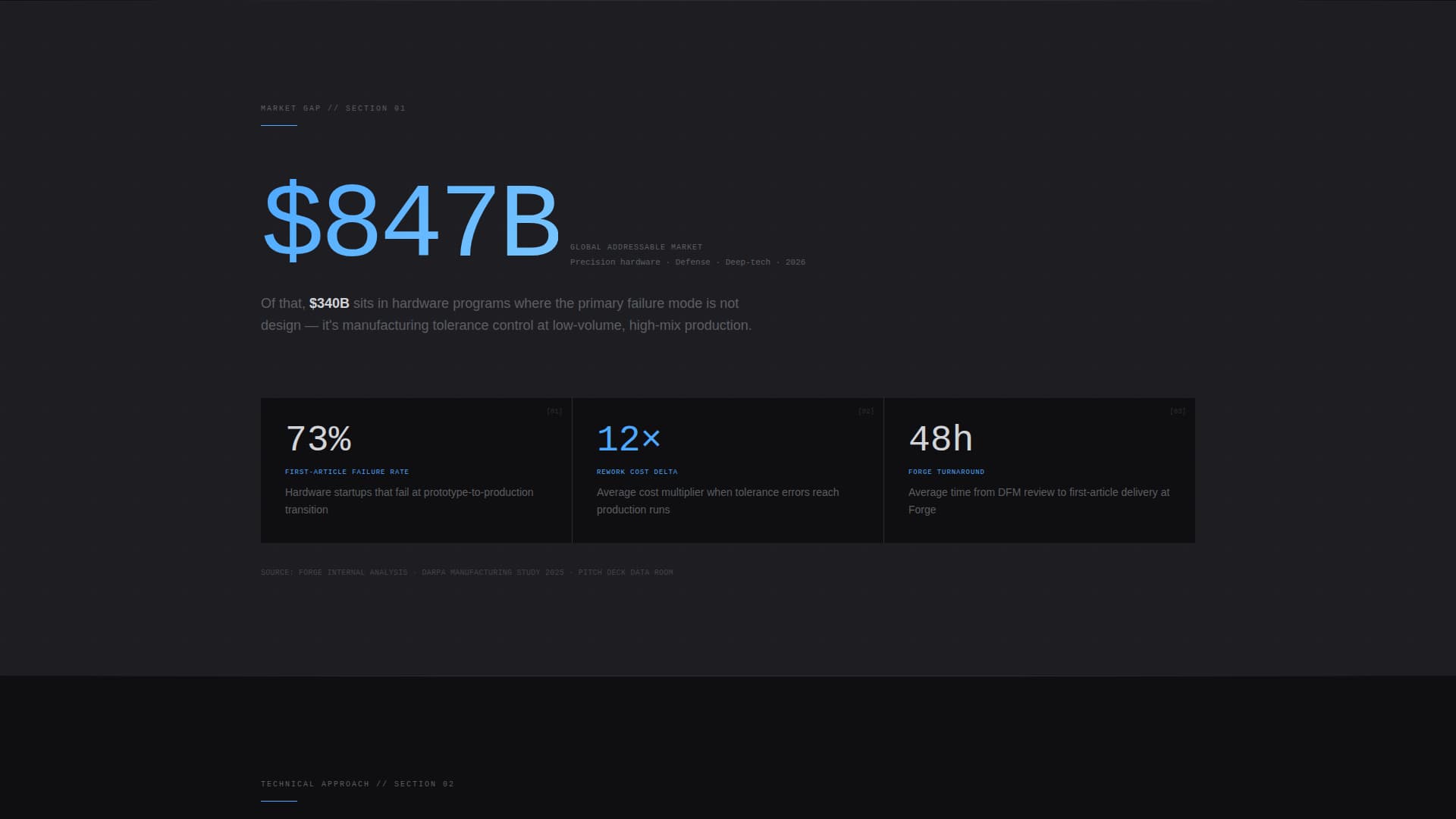Screen dimensions: 1456x819
Task: Click the large $847B figure
Action: pyautogui.click(x=410, y=221)
